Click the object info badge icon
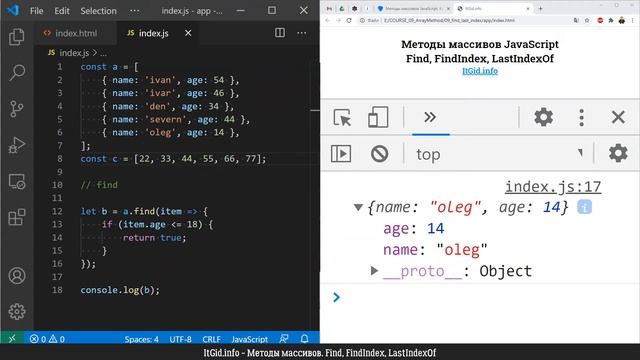 (x=584, y=207)
